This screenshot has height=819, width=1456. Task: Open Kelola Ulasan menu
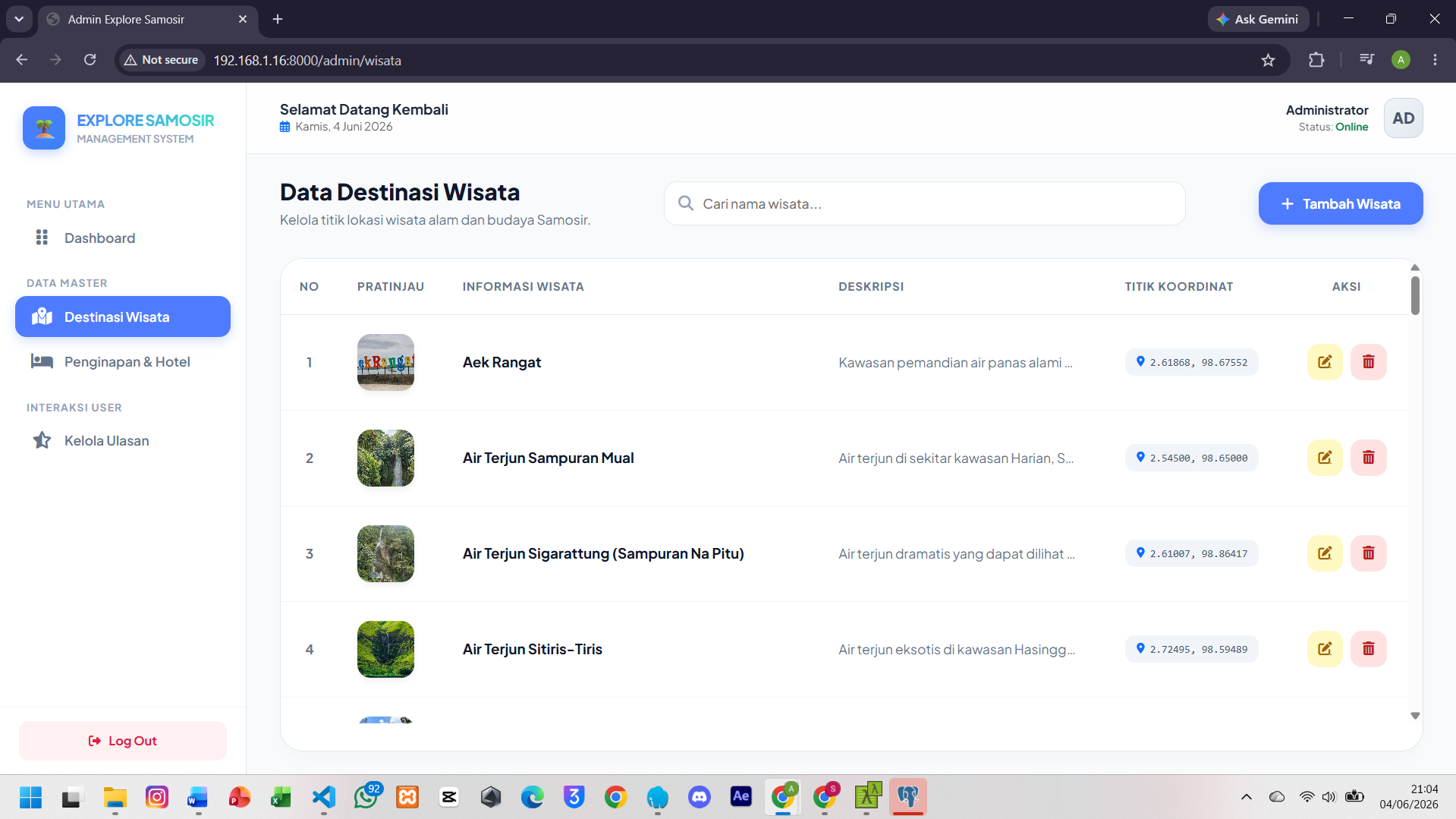(x=123, y=441)
